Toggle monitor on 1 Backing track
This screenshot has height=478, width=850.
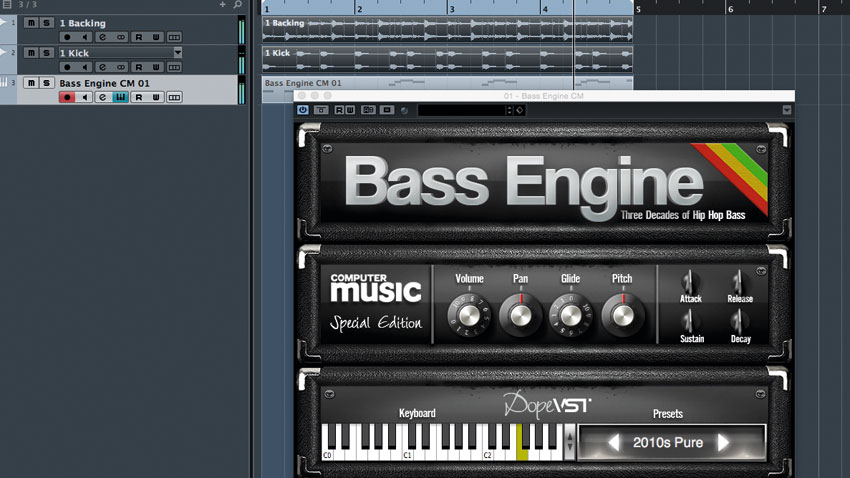85,37
